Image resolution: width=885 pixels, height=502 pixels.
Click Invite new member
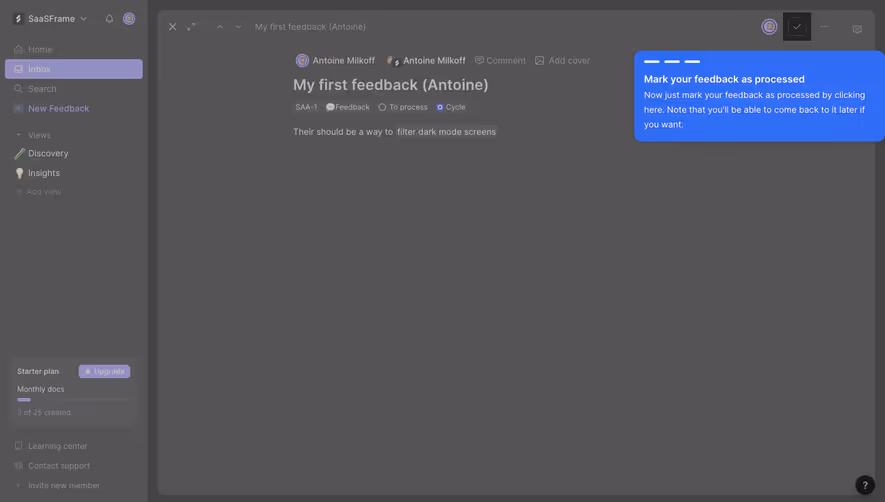[x=63, y=486]
